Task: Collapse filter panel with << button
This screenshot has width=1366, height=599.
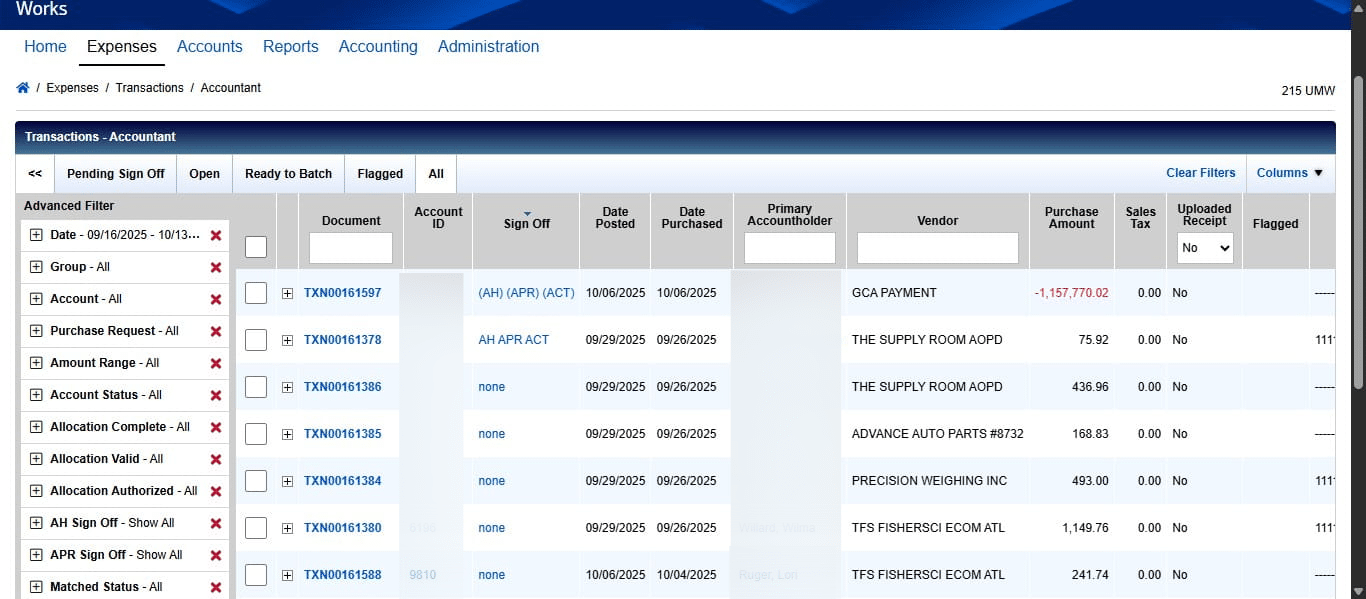Action: tap(35, 174)
